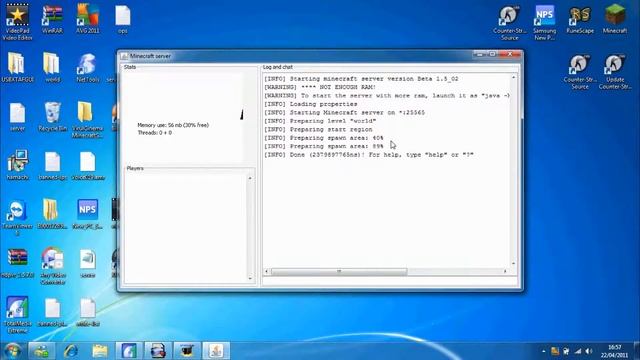
Task: Maximize the Minecraft server window
Action: [493, 54]
